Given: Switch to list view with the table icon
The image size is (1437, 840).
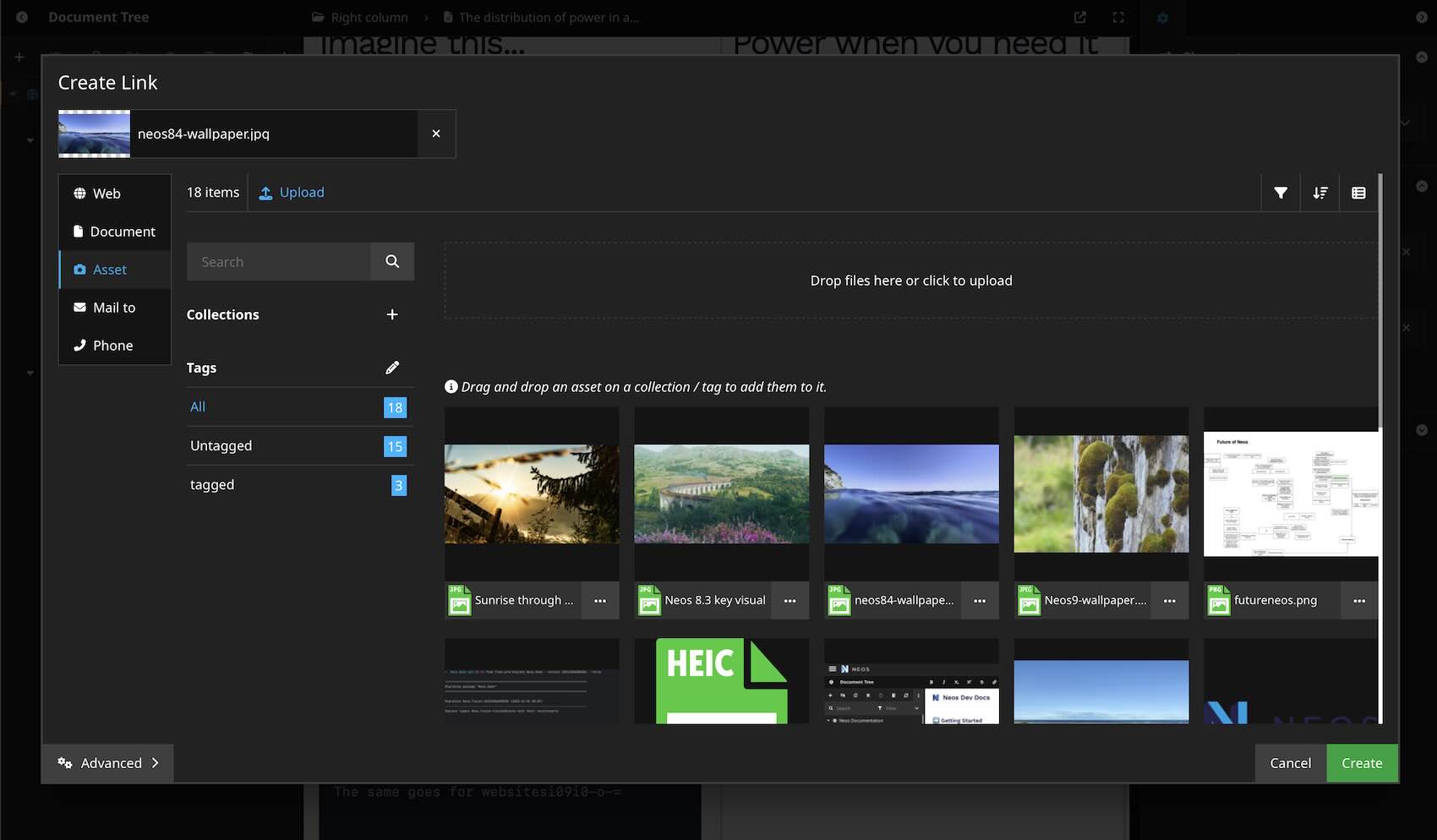Looking at the screenshot, I should tap(1358, 192).
